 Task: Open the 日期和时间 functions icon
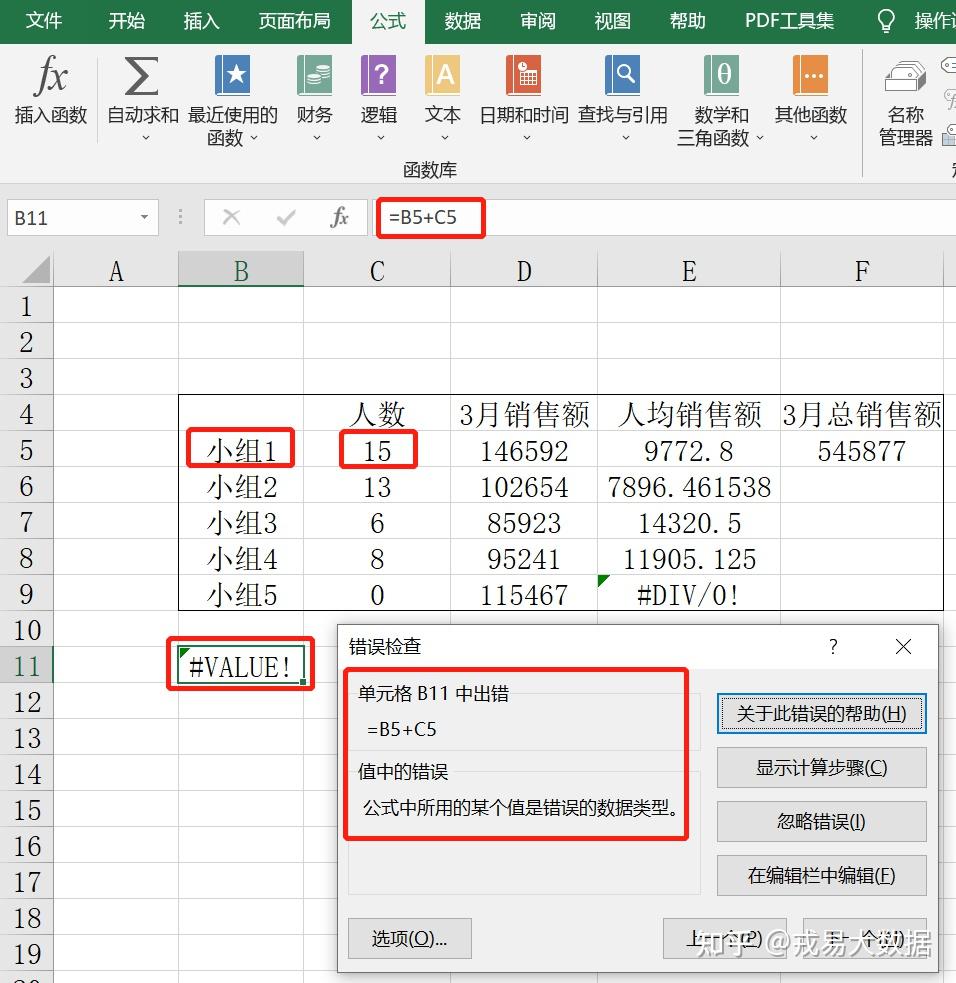tap(523, 75)
